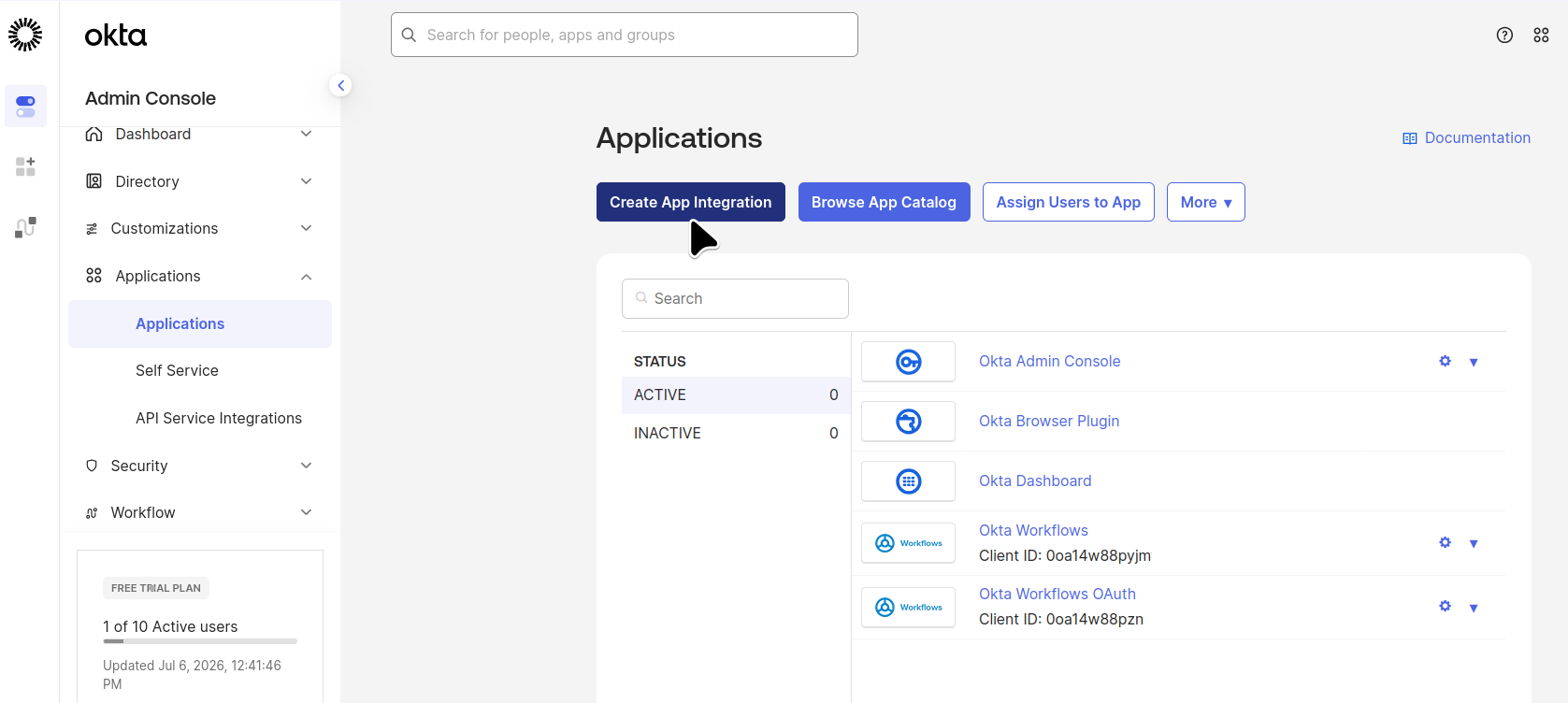Select Self Service in sidebar
The width and height of the screenshot is (1568, 703).
coord(177,370)
